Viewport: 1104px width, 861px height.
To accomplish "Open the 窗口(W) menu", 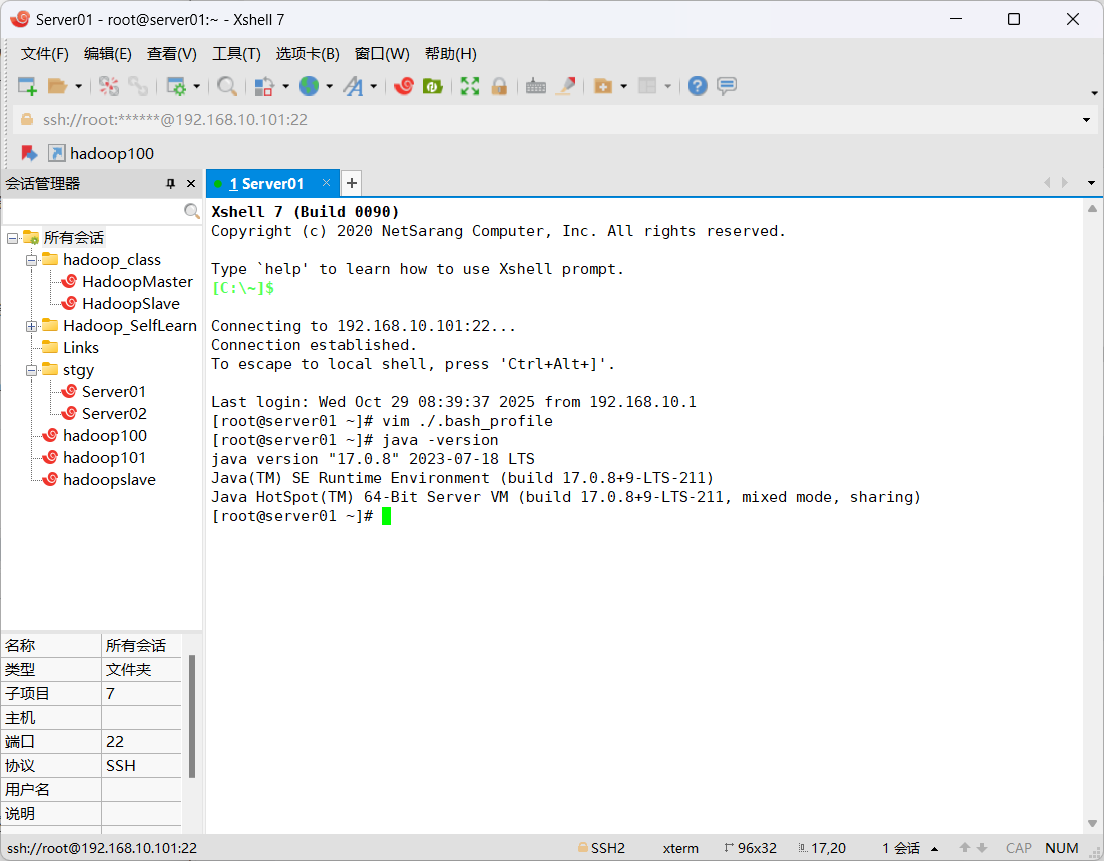I will [382, 54].
